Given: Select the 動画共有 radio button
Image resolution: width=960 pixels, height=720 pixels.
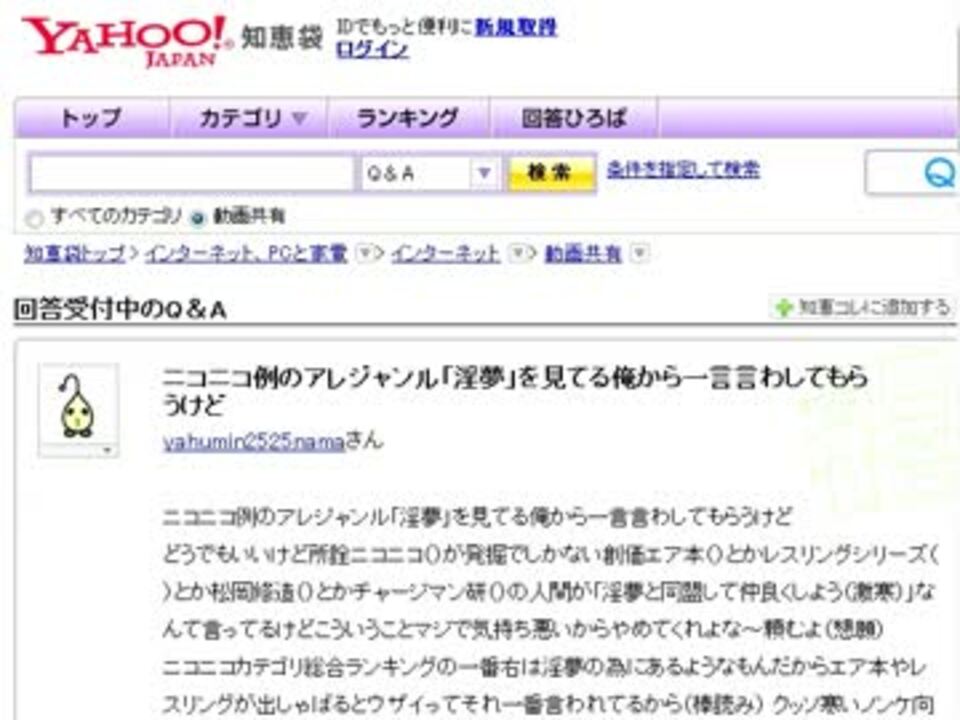Looking at the screenshot, I should click(x=197, y=218).
